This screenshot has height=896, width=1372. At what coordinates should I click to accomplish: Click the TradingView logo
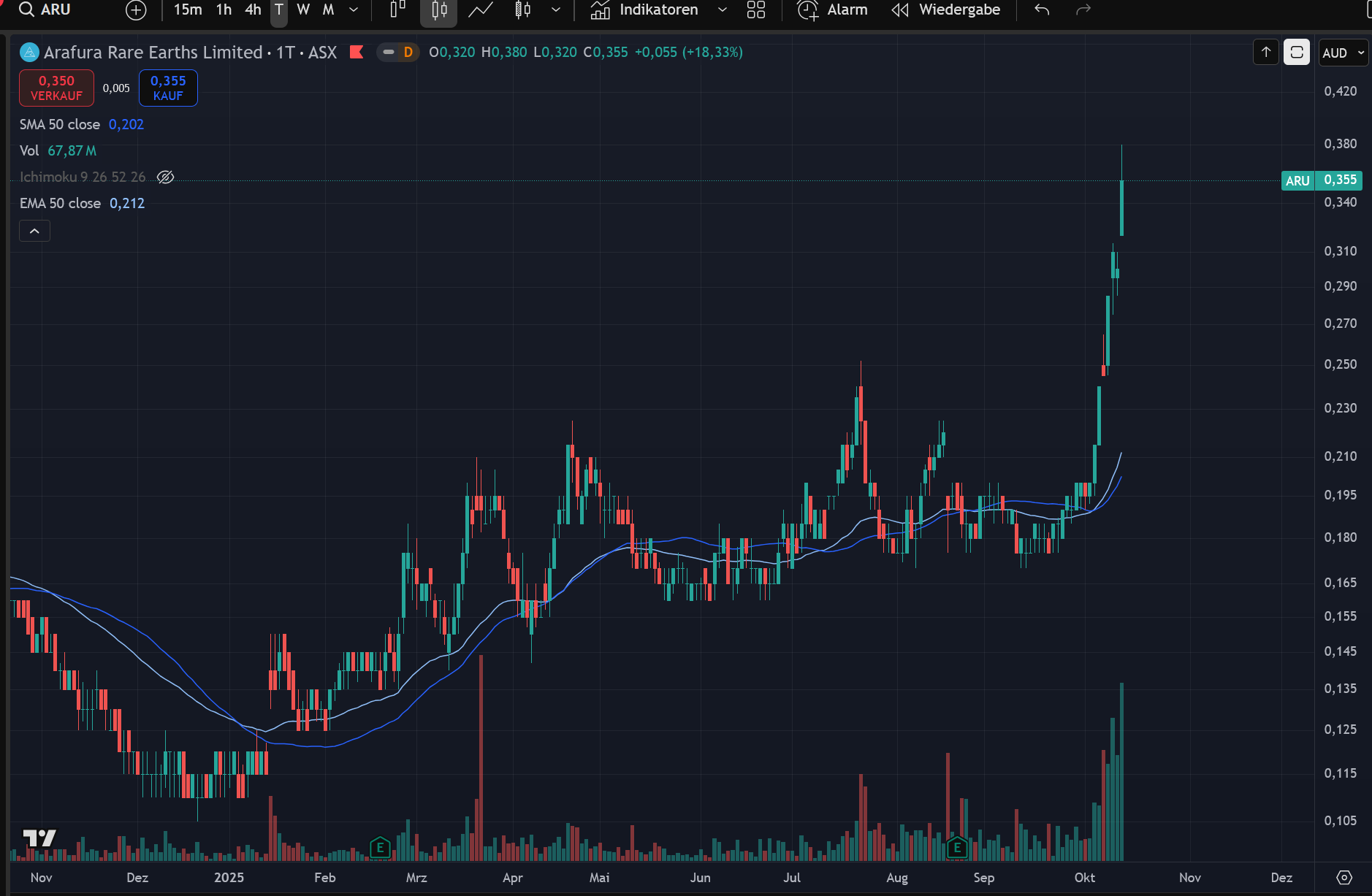pos(39,838)
